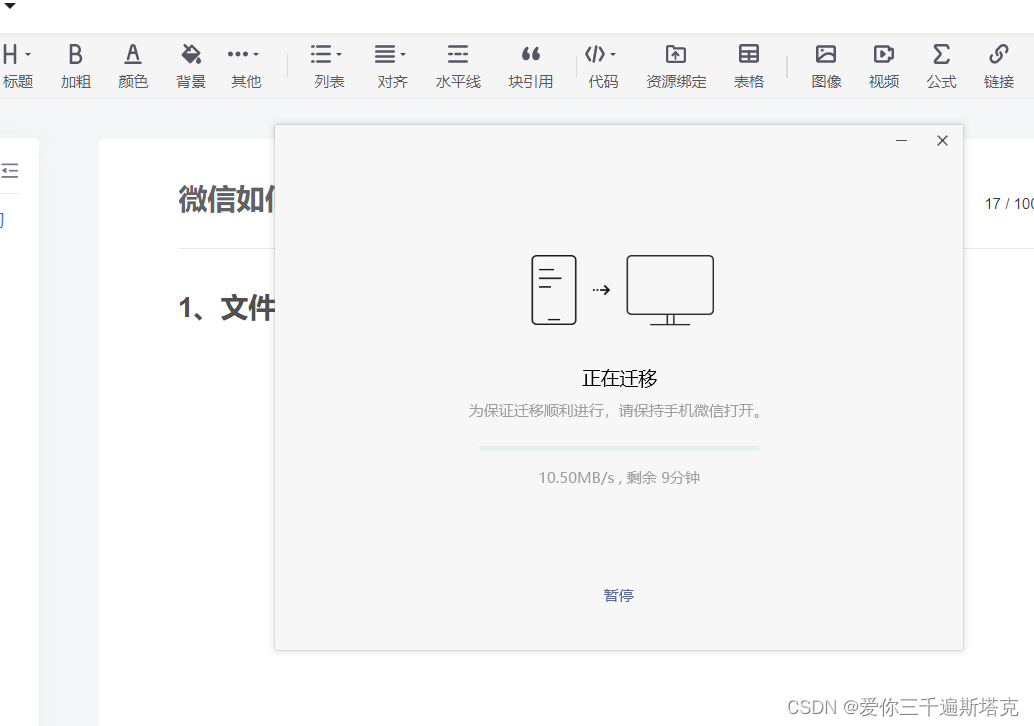Click the article title field 微信如

(226, 199)
